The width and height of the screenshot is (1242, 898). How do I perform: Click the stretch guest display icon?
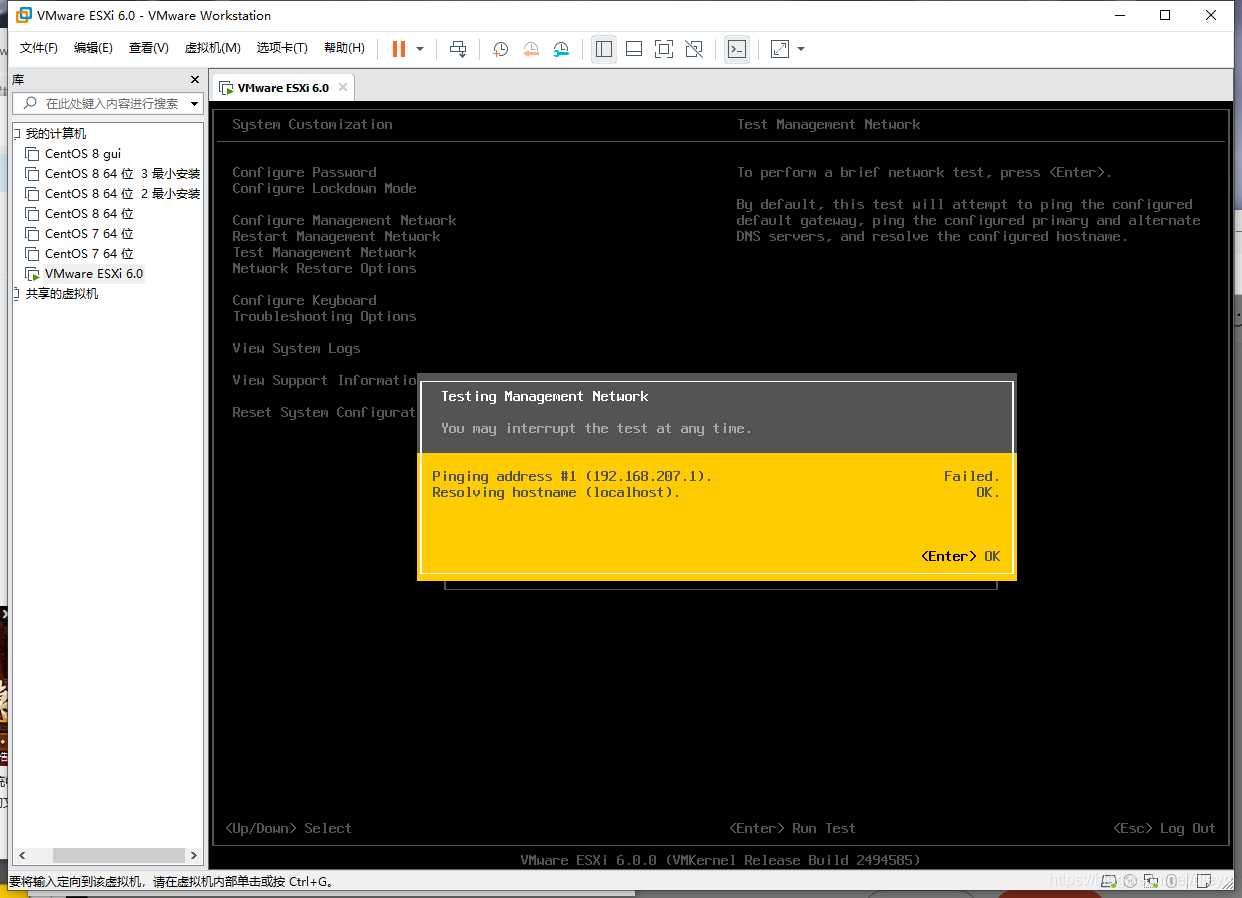[x=780, y=49]
